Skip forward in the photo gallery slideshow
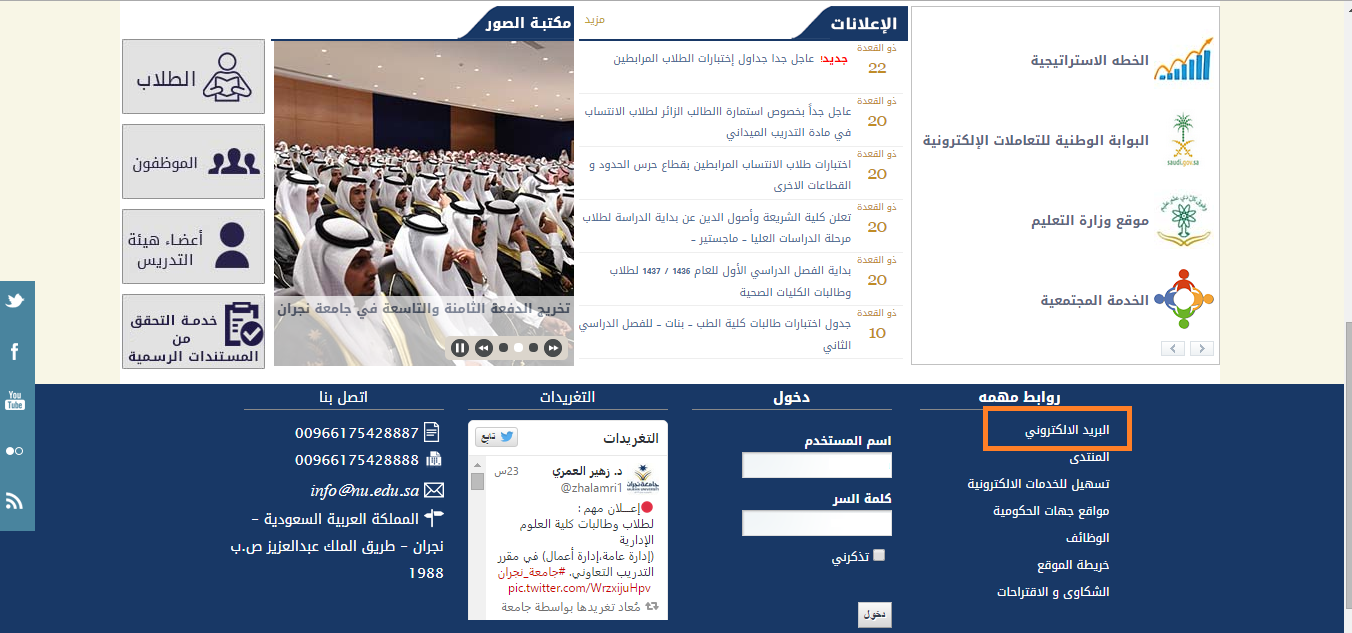 click(552, 348)
